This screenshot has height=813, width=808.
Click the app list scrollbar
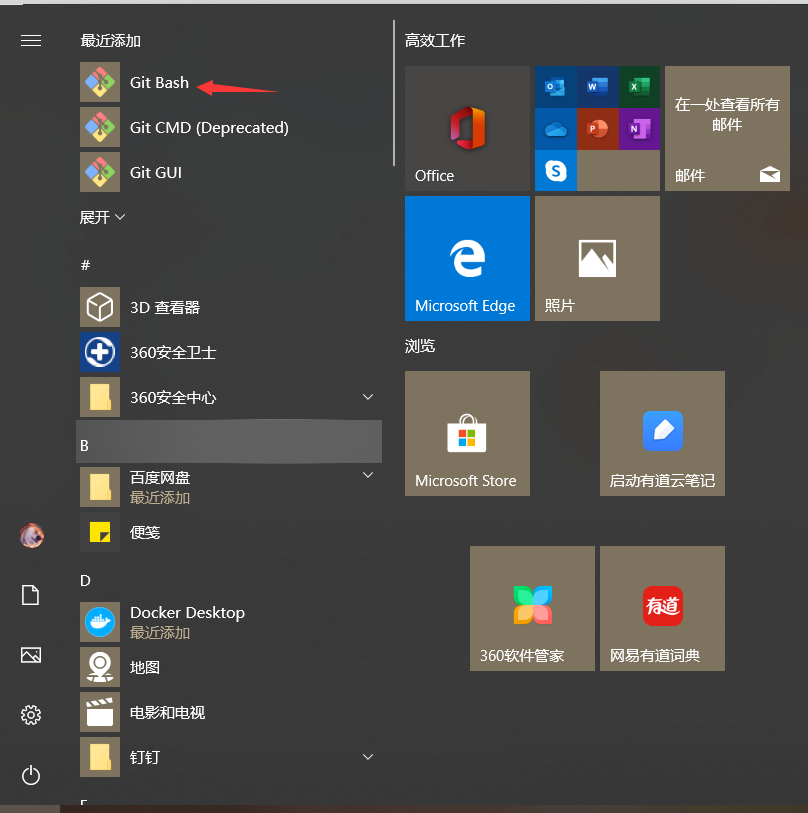click(x=394, y=93)
